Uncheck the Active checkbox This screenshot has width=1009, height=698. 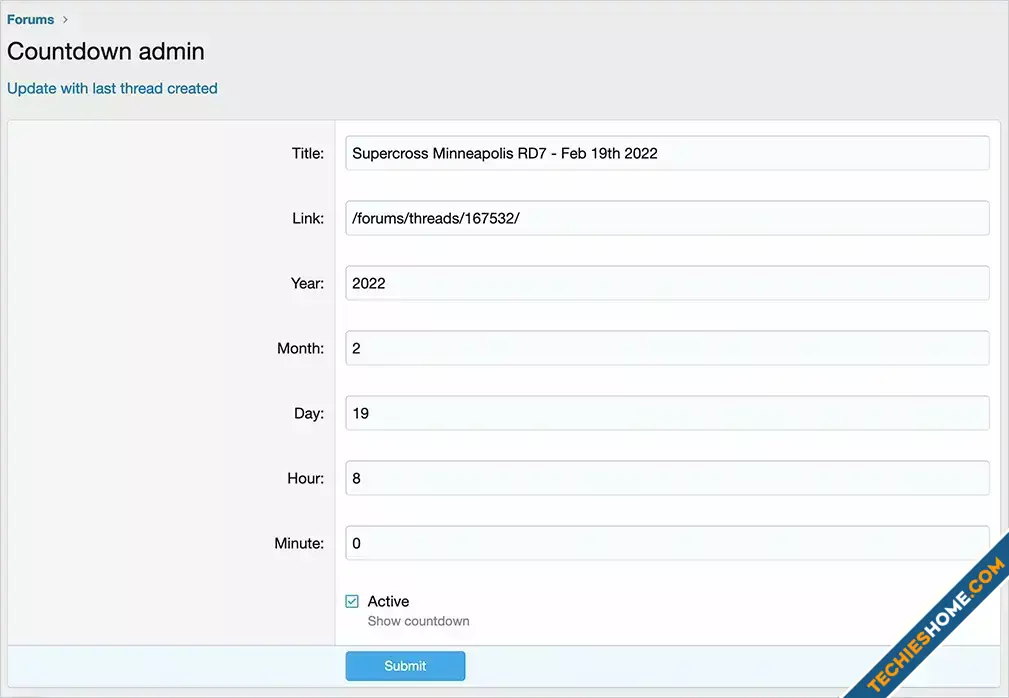[x=352, y=601]
